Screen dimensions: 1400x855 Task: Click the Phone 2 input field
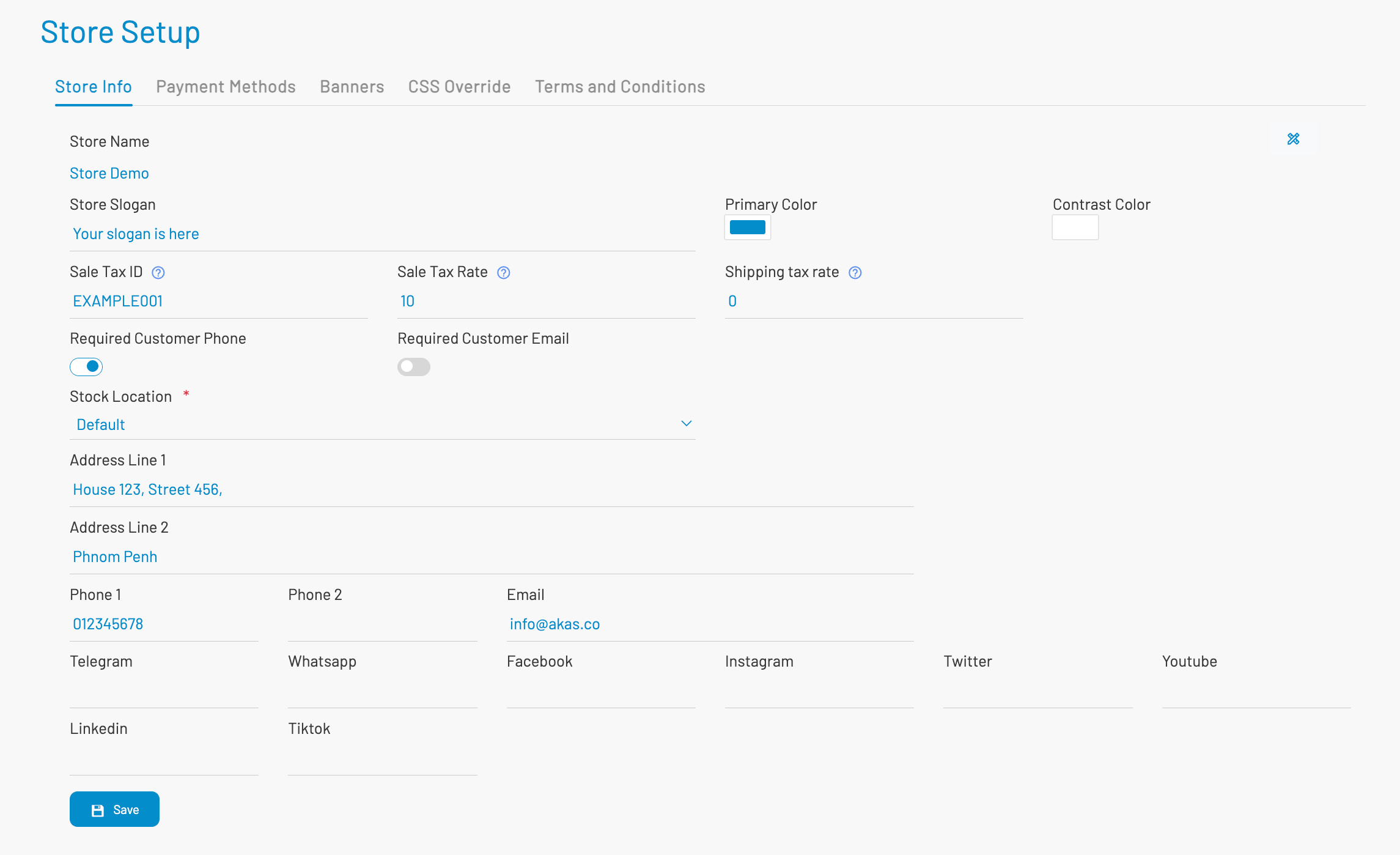(x=382, y=624)
